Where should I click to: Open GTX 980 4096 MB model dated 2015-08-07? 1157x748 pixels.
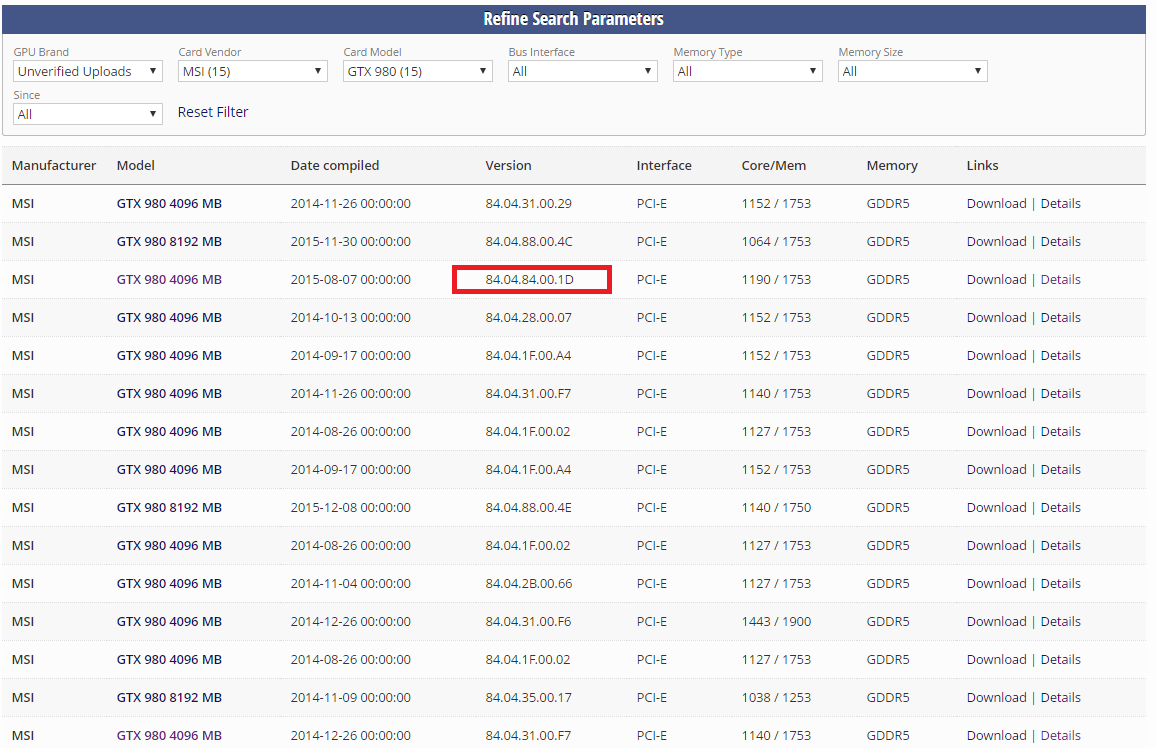tap(169, 280)
